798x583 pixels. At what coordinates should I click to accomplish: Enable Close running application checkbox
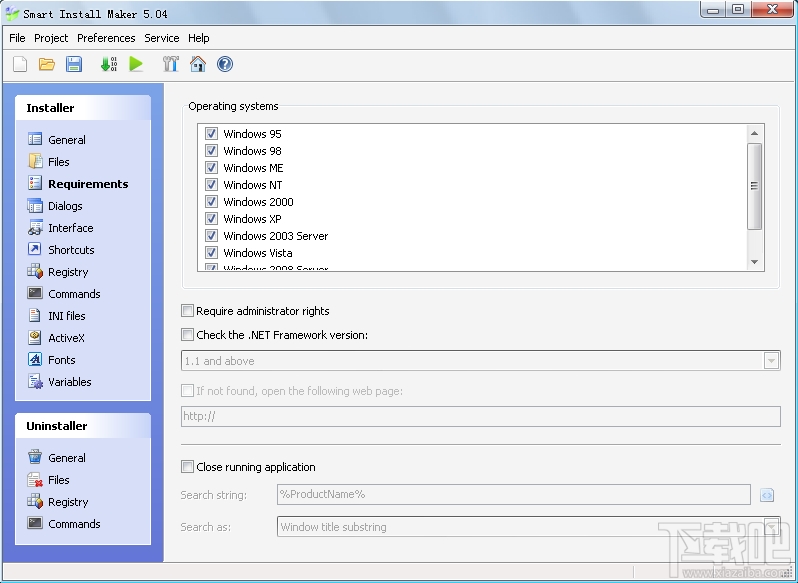(187, 467)
